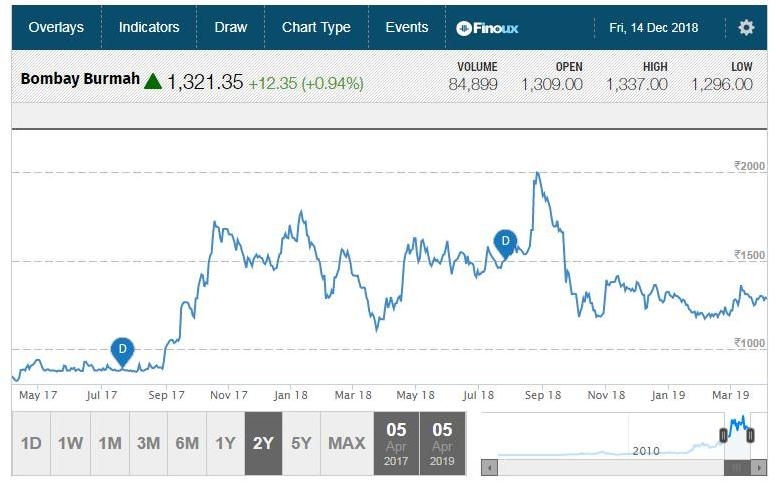Click the 2010 label in navigator
Screen dimensions: 776x489
[646, 450]
